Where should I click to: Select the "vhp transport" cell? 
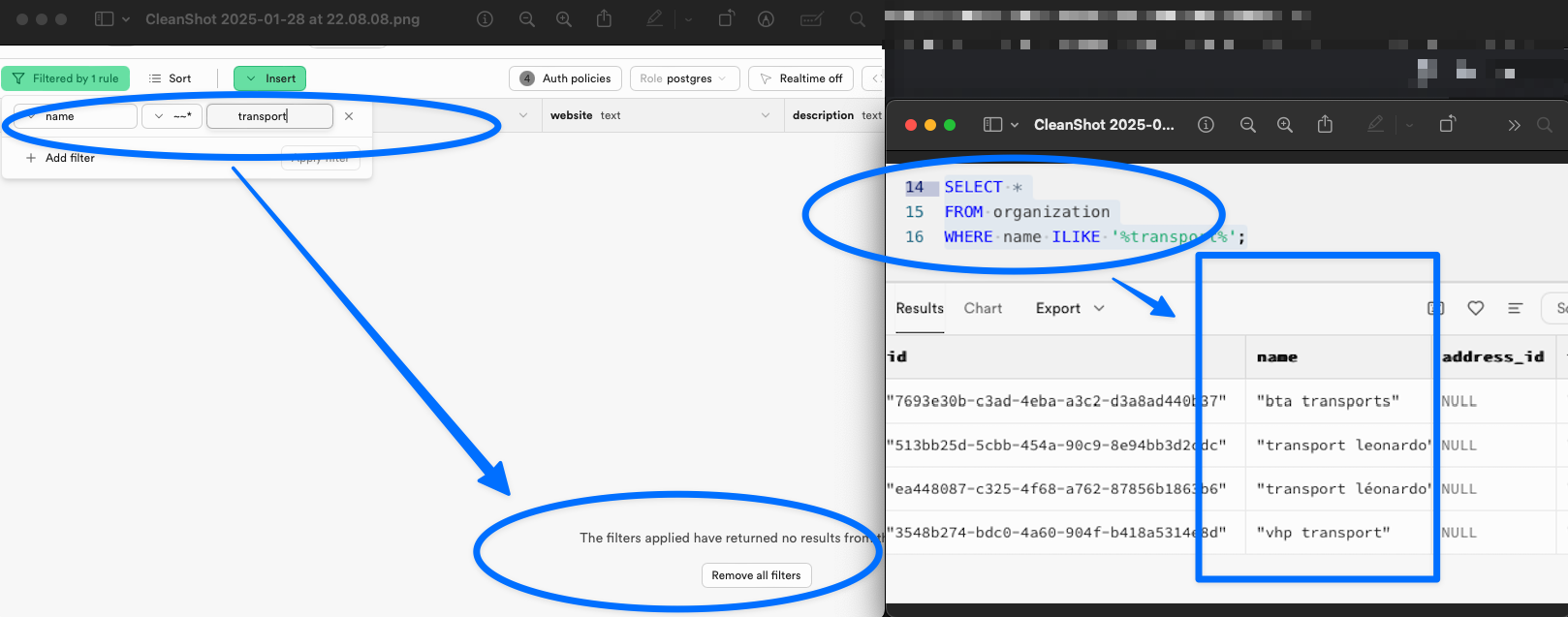click(1338, 533)
